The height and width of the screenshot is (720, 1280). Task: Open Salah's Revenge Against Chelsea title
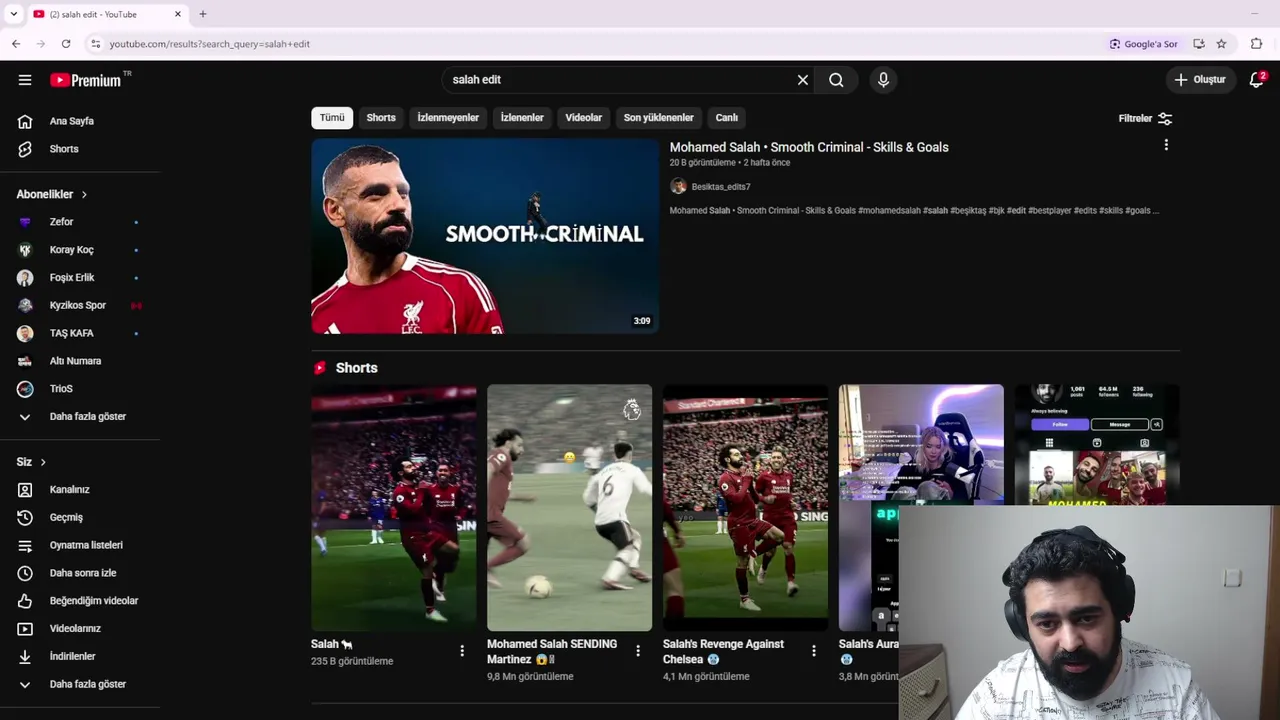723,652
